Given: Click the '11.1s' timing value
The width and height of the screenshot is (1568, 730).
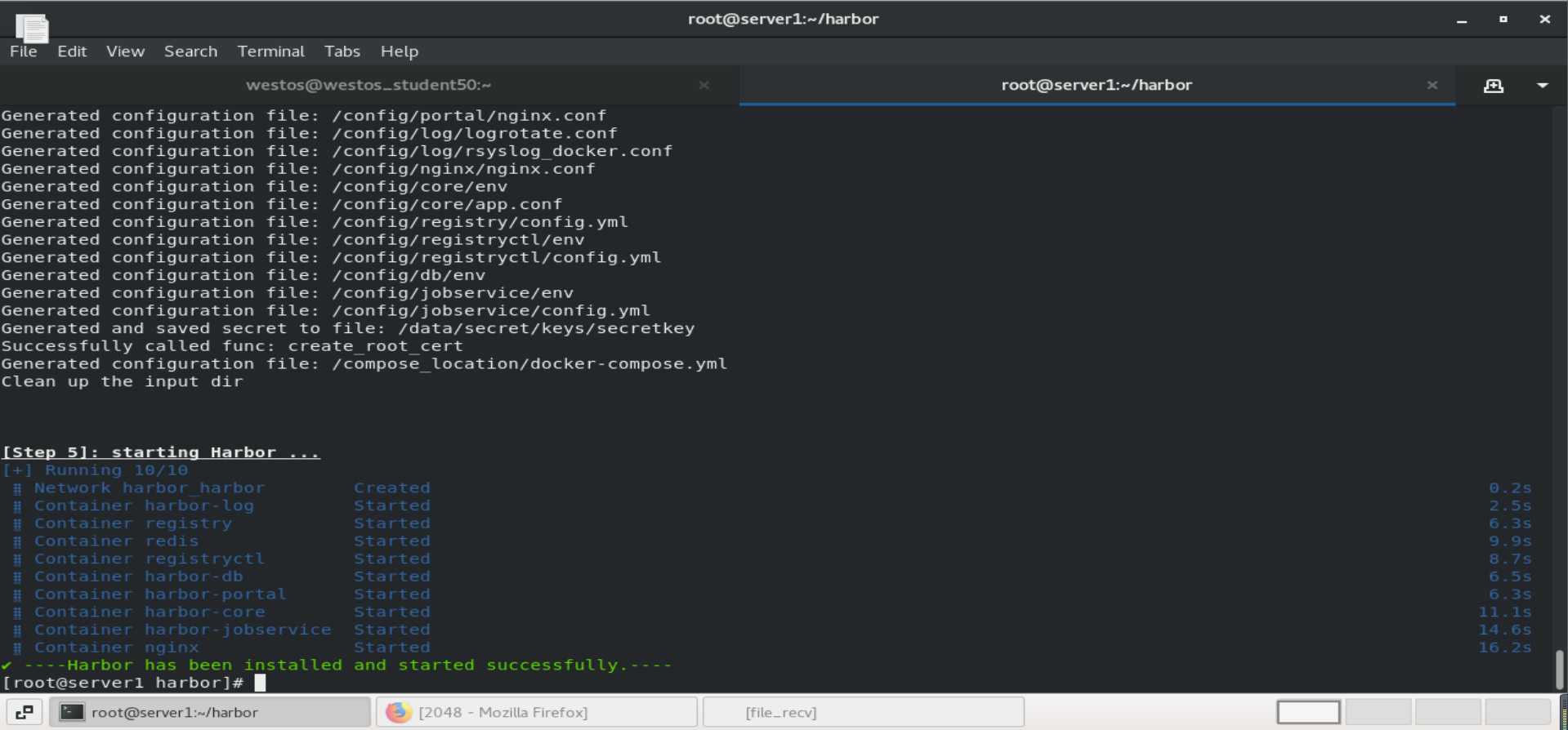Looking at the screenshot, I should click(1505, 612).
